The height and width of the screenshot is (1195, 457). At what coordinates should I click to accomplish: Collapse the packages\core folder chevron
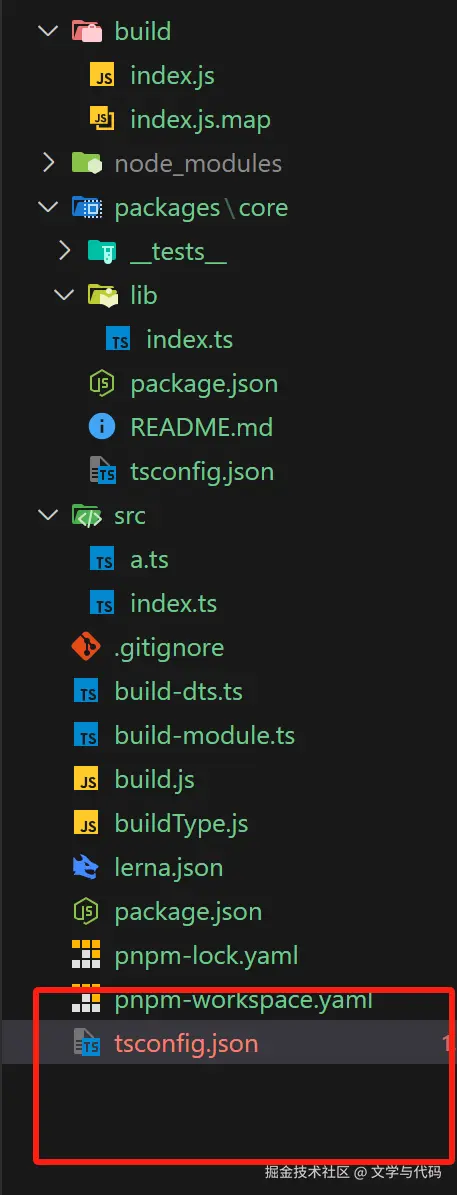tap(48, 207)
